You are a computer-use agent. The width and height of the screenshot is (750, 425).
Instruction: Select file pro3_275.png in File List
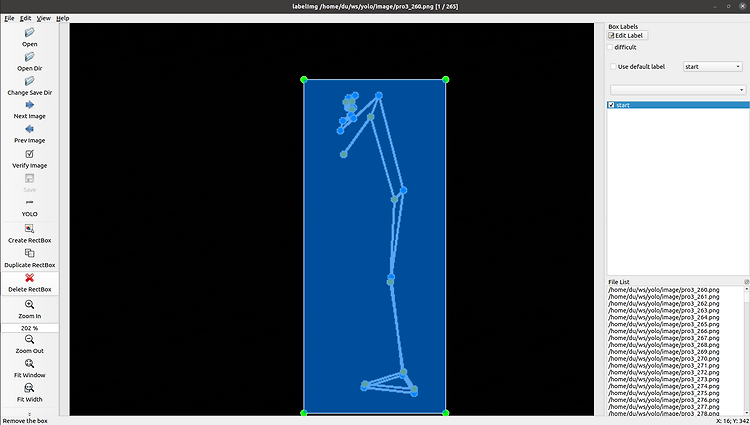coord(663,393)
